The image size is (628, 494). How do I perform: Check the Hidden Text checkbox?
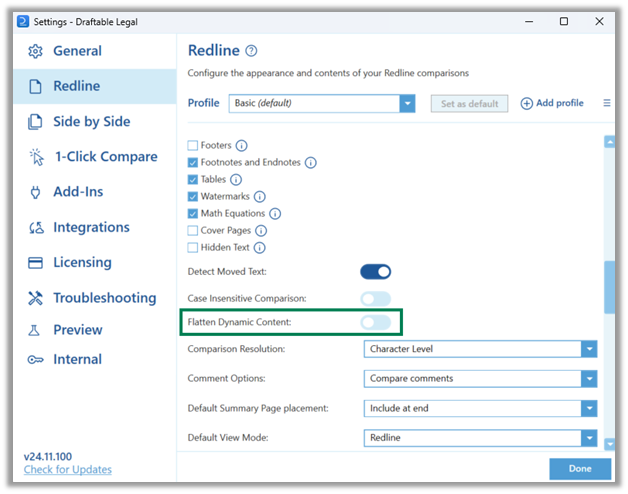point(193,248)
